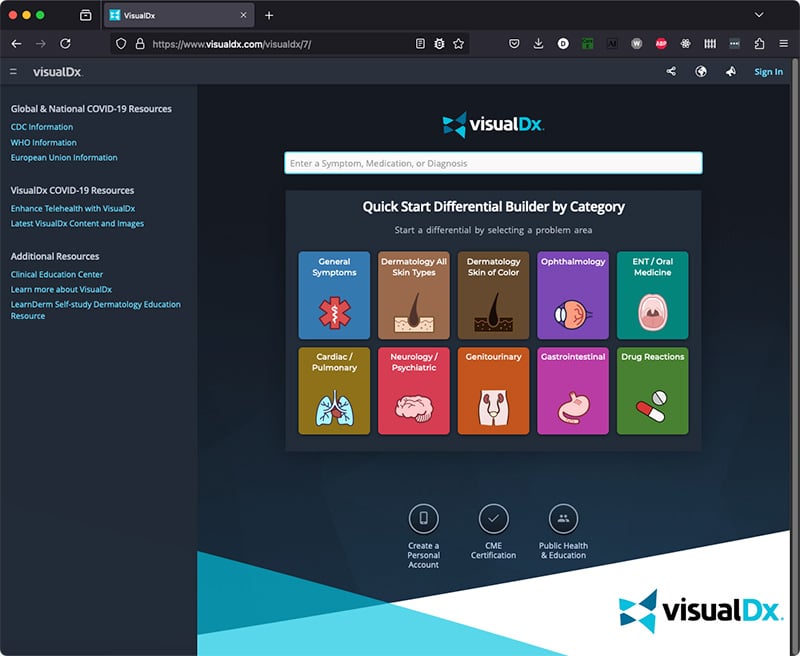800x656 pixels.
Task: Open the browser downloads icon
Action: click(538, 44)
